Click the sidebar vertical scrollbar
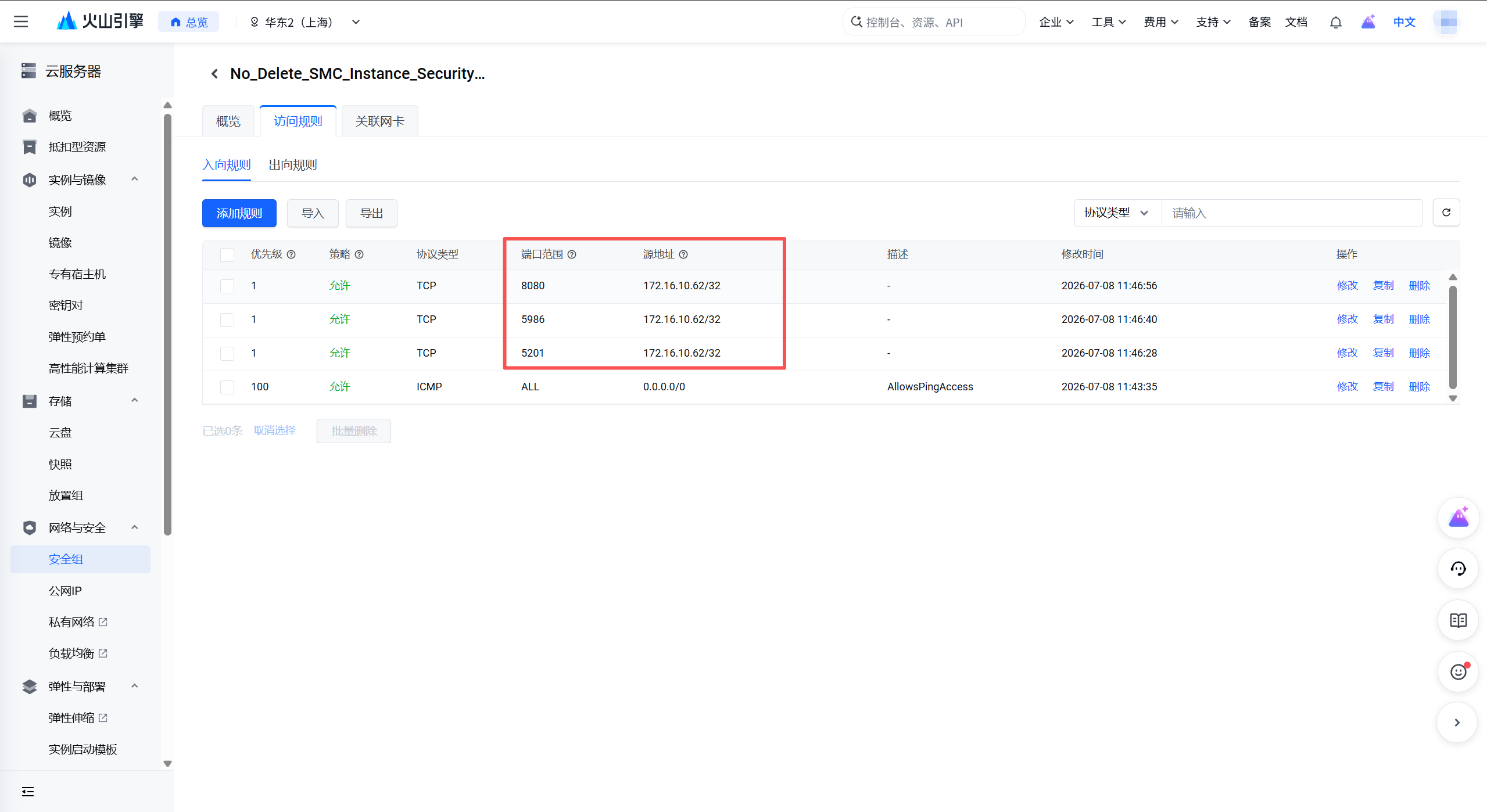1487x812 pixels. (x=167, y=324)
